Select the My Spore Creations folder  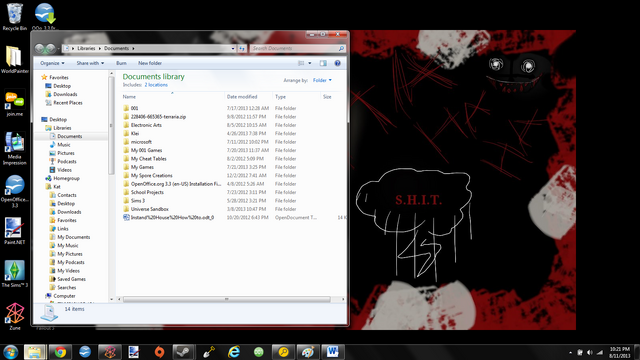click(x=151, y=176)
